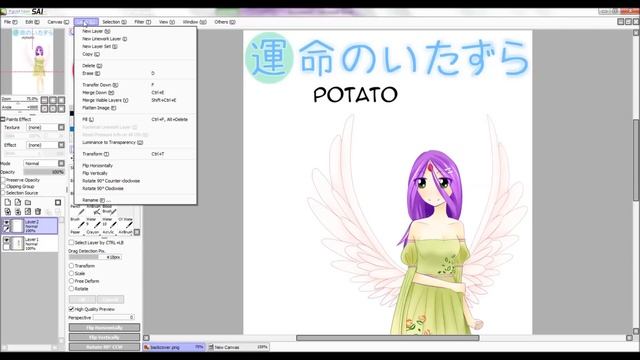Click the third zoom button beside Zoom slider
The width and height of the screenshot is (640, 360).
[61, 100]
